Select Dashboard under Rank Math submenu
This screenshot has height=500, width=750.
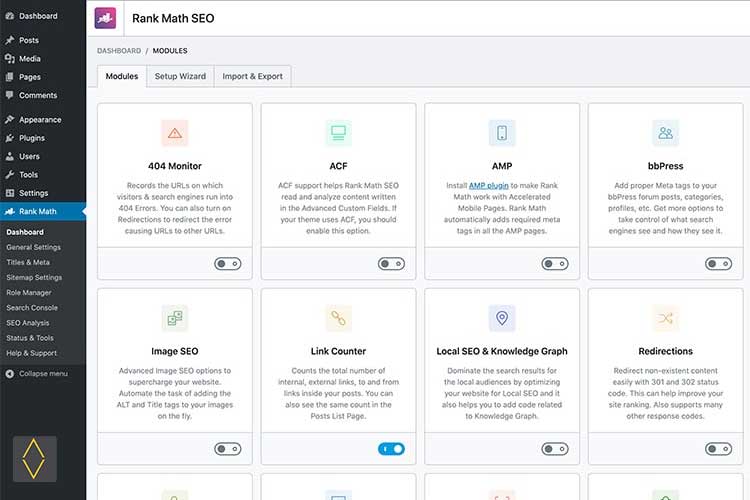pos(25,232)
